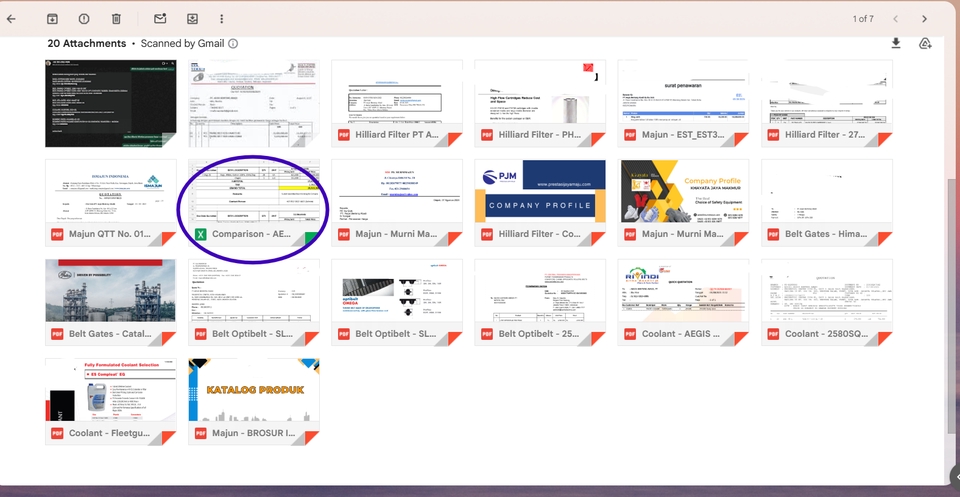Go to the previous conversation
This screenshot has width=960, height=497.
895,19
